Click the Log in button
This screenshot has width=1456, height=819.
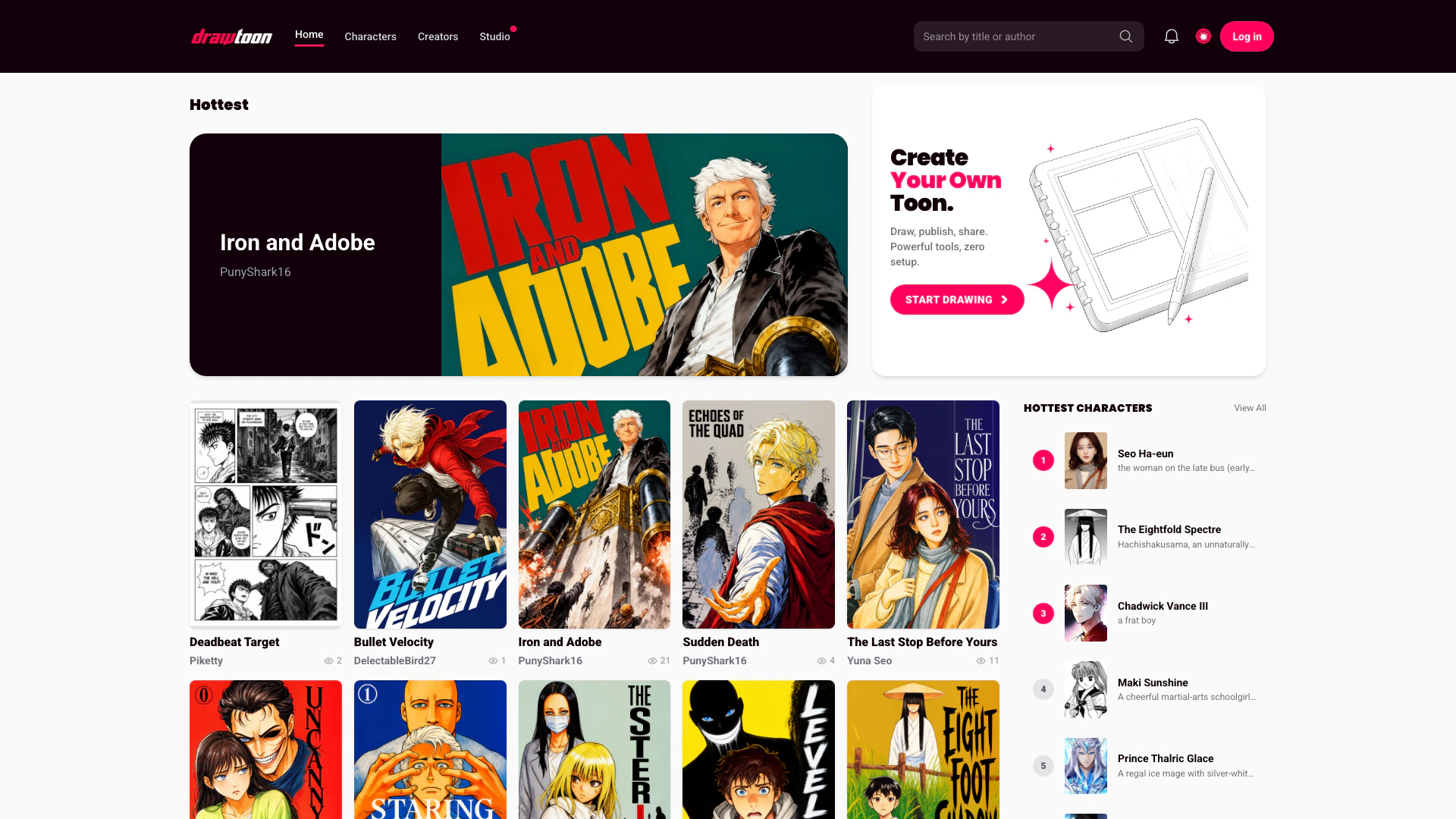(1247, 36)
